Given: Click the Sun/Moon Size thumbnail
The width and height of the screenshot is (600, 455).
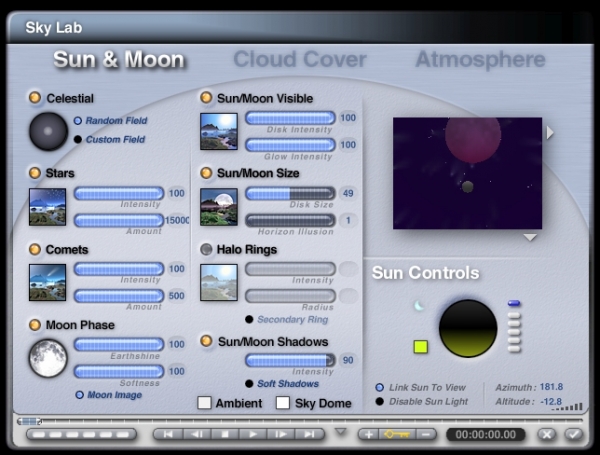Looking at the screenshot, I should pyautogui.click(x=219, y=207).
